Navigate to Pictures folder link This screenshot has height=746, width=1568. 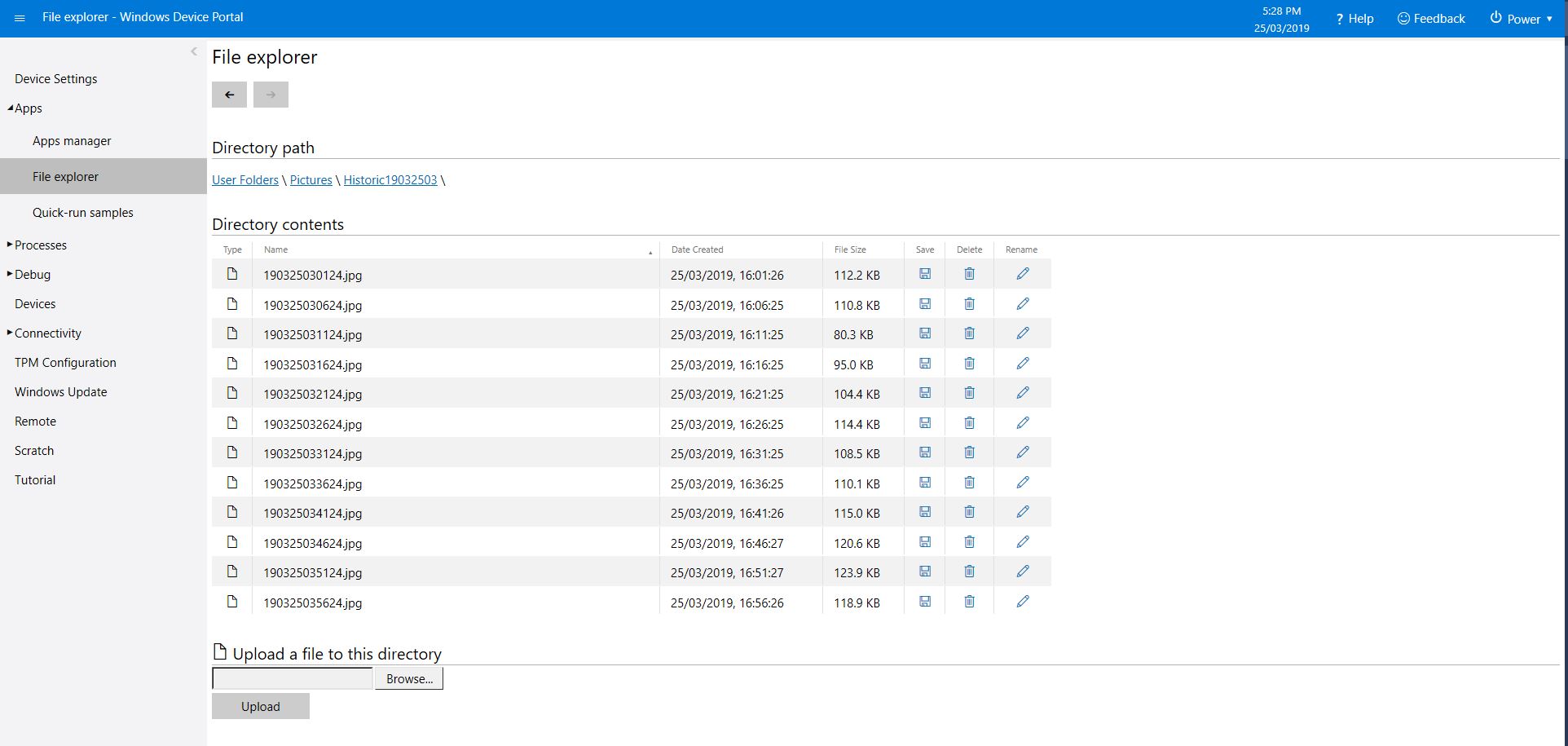(311, 180)
